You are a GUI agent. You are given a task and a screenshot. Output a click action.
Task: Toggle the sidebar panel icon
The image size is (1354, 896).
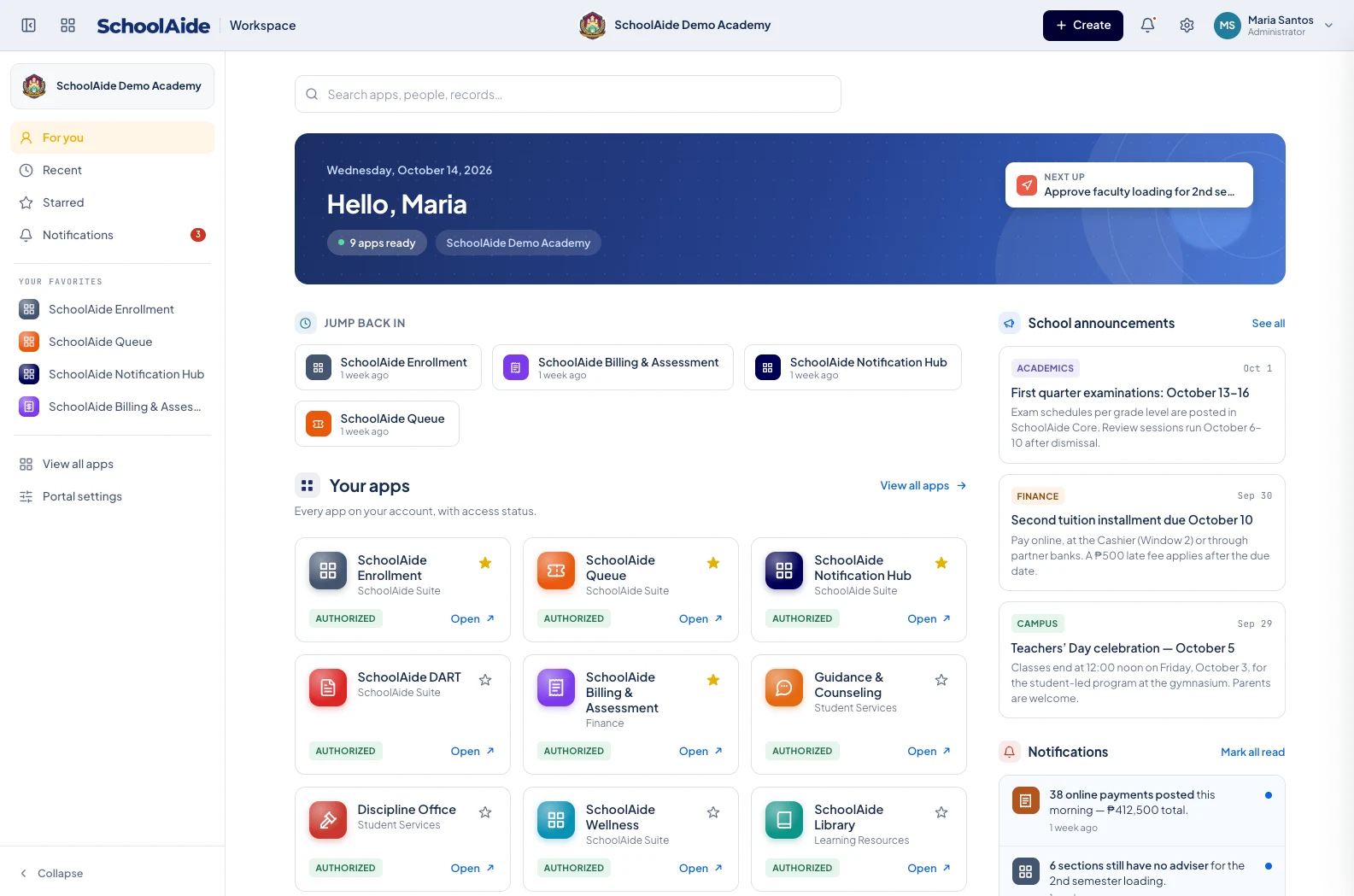point(28,26)
